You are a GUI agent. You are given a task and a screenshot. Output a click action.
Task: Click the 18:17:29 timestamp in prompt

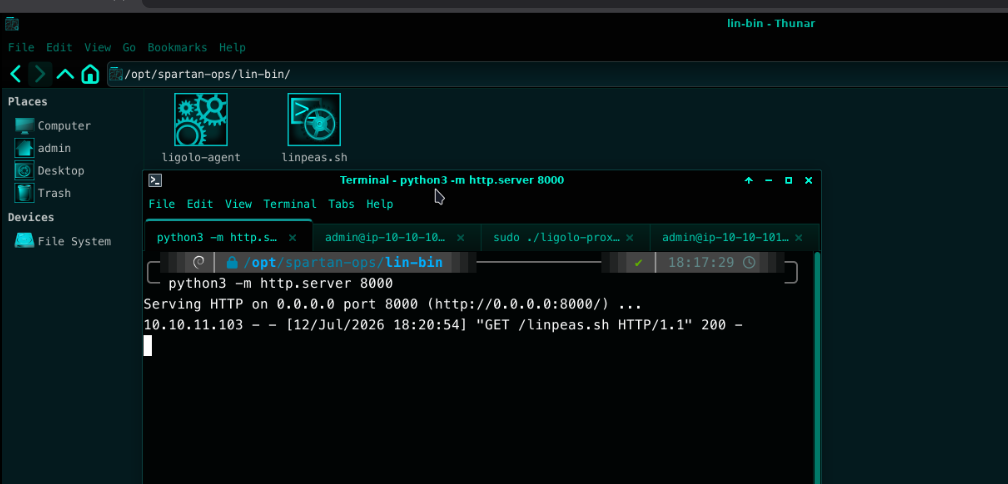tap(701, 262)
